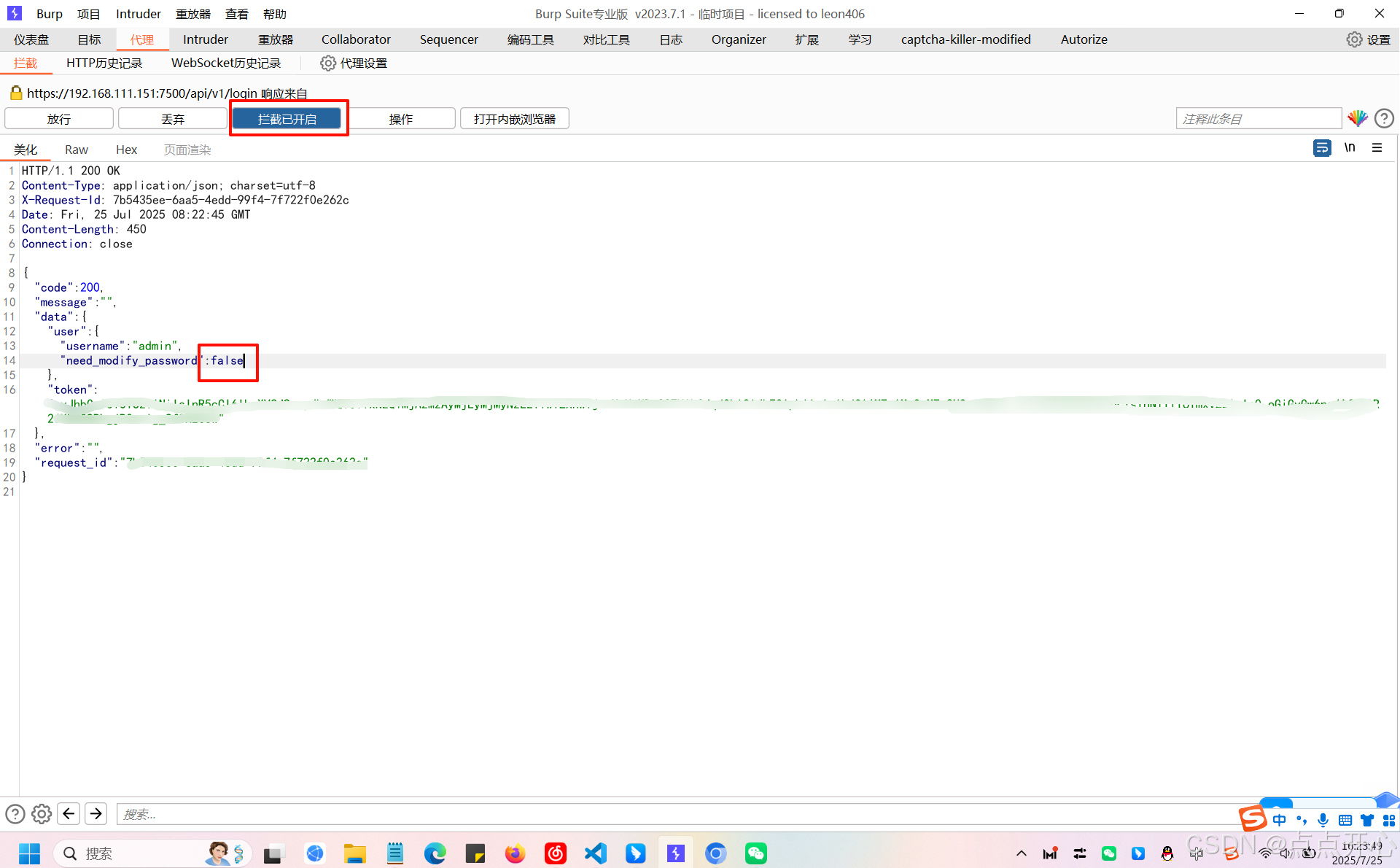The height and width of the screenshot is (868, 1400).
Task: Click the Burp Suite logo icon
Action: point(15,13)
